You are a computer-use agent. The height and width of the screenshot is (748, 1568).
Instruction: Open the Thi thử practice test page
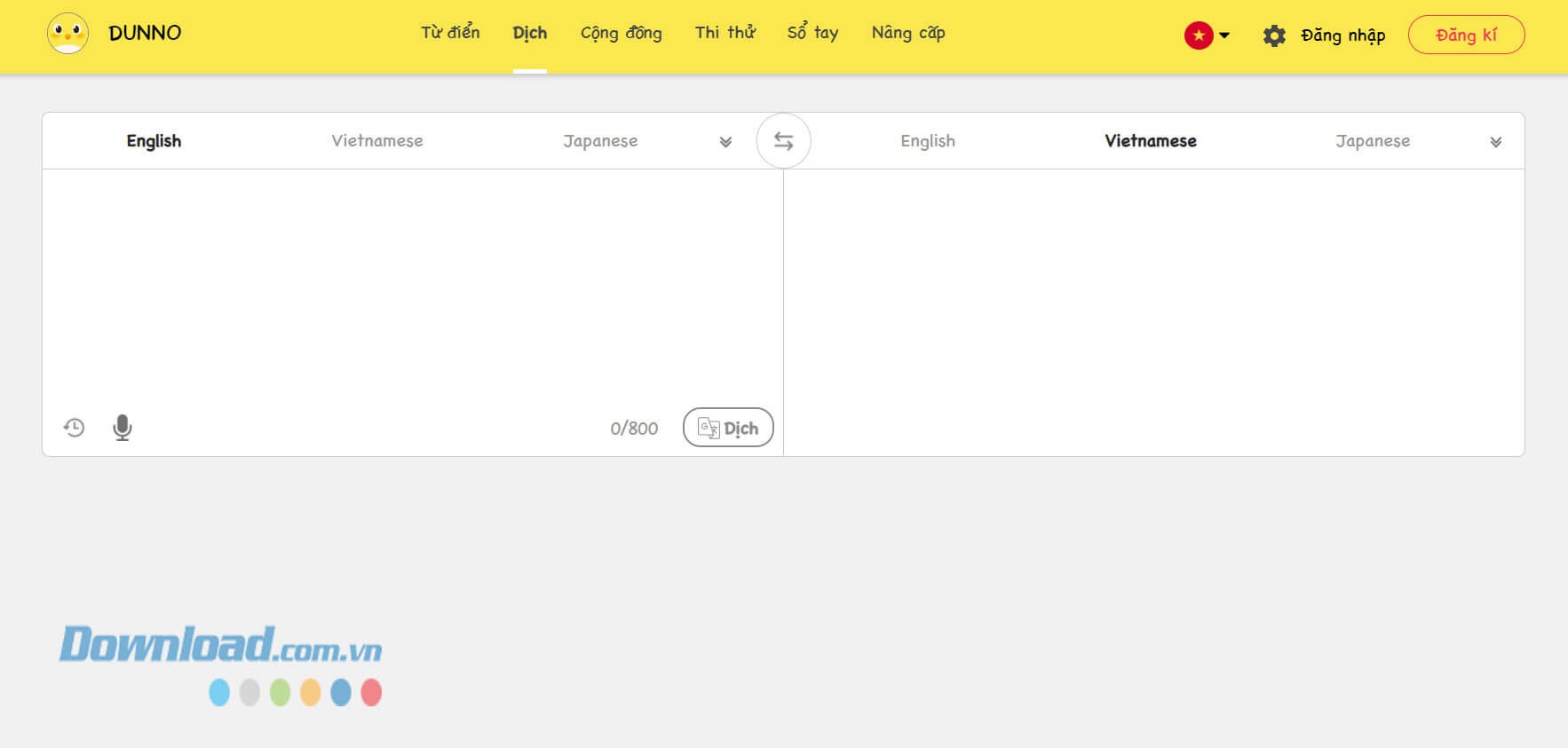pyautogui.click(x=725, y=33)
